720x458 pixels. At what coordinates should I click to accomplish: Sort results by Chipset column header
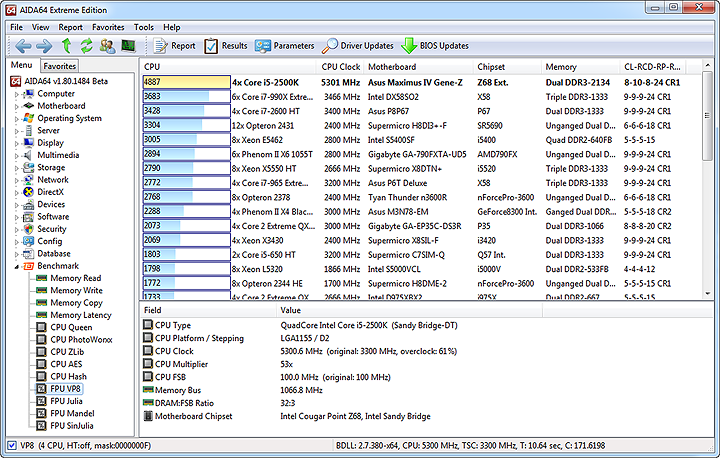pos(507,67)
